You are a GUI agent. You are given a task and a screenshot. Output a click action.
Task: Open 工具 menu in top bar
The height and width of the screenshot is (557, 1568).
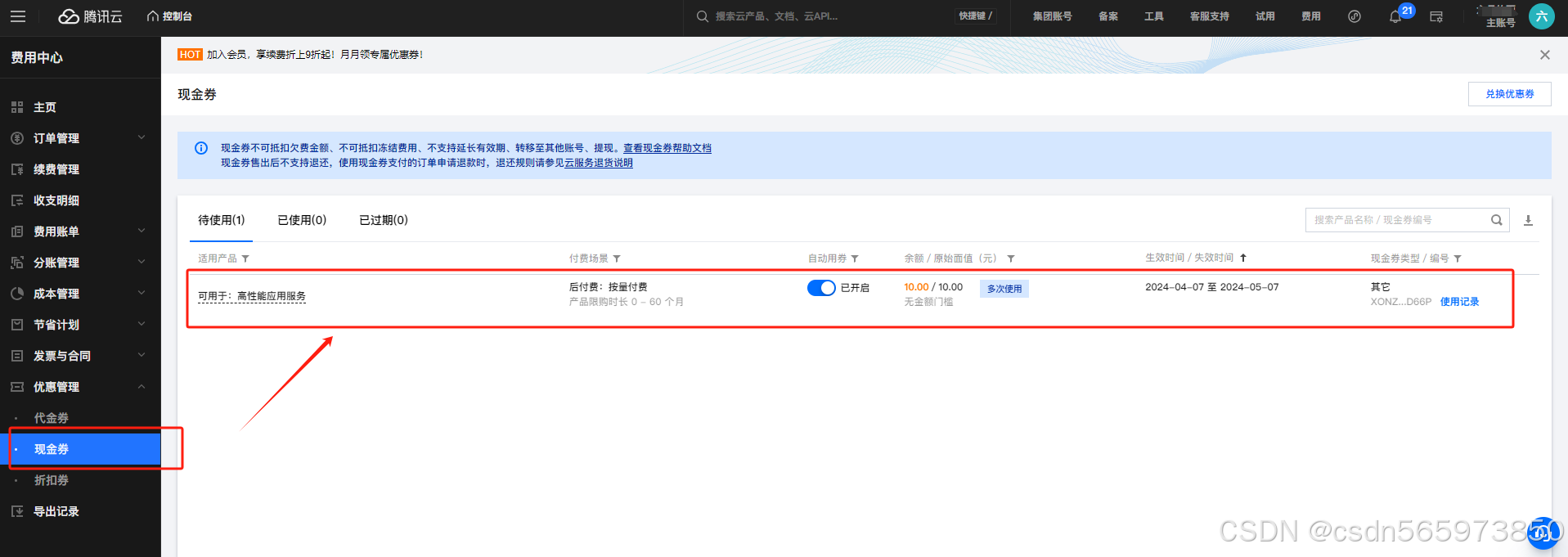[1154, 16]
